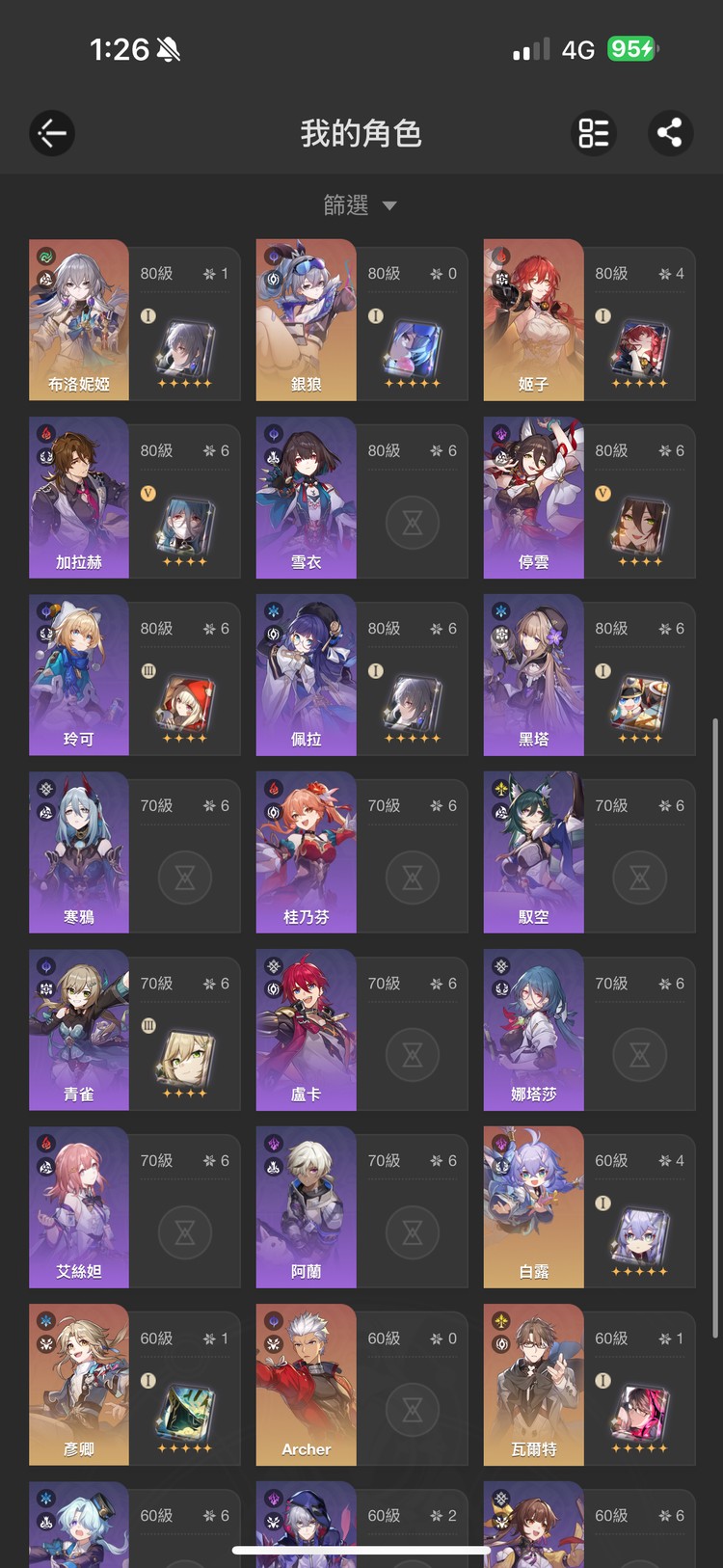Open the Archer character card
This screenshot has height=1568, width=723.
pos(361,1385)
